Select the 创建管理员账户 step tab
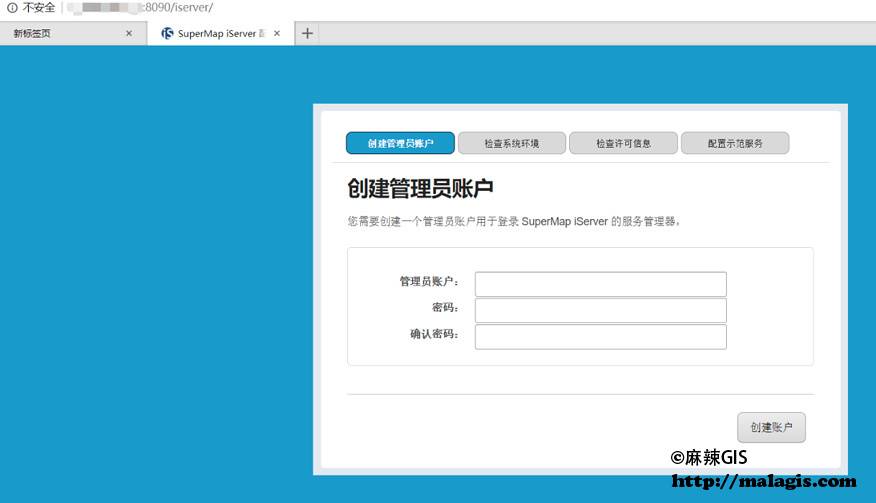Image resolution: width=876 pixels, height=503 pixels. (400, 143)
